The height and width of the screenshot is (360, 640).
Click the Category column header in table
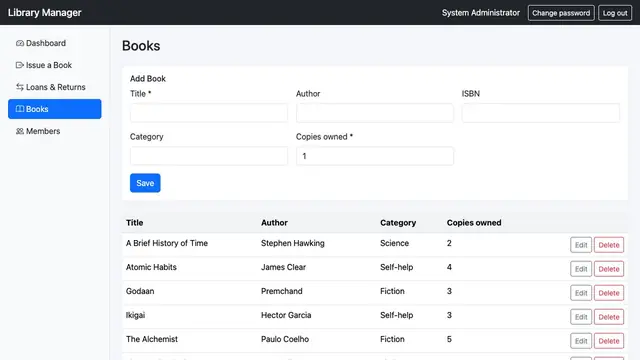(x=398, y=223)
